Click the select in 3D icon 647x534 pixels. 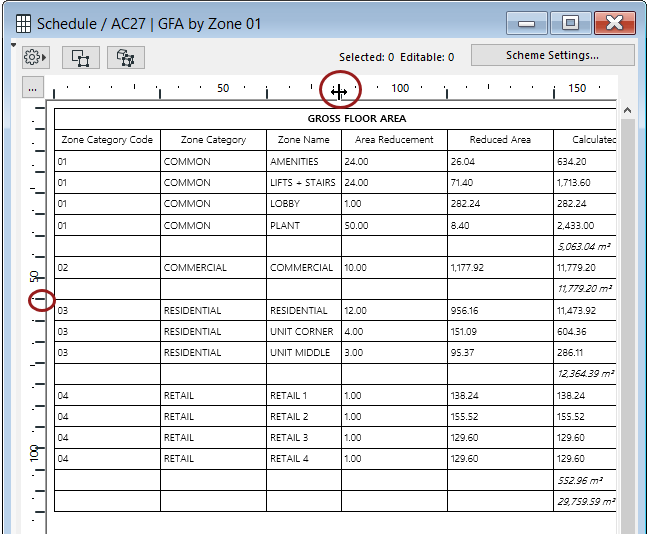(125, 57)
